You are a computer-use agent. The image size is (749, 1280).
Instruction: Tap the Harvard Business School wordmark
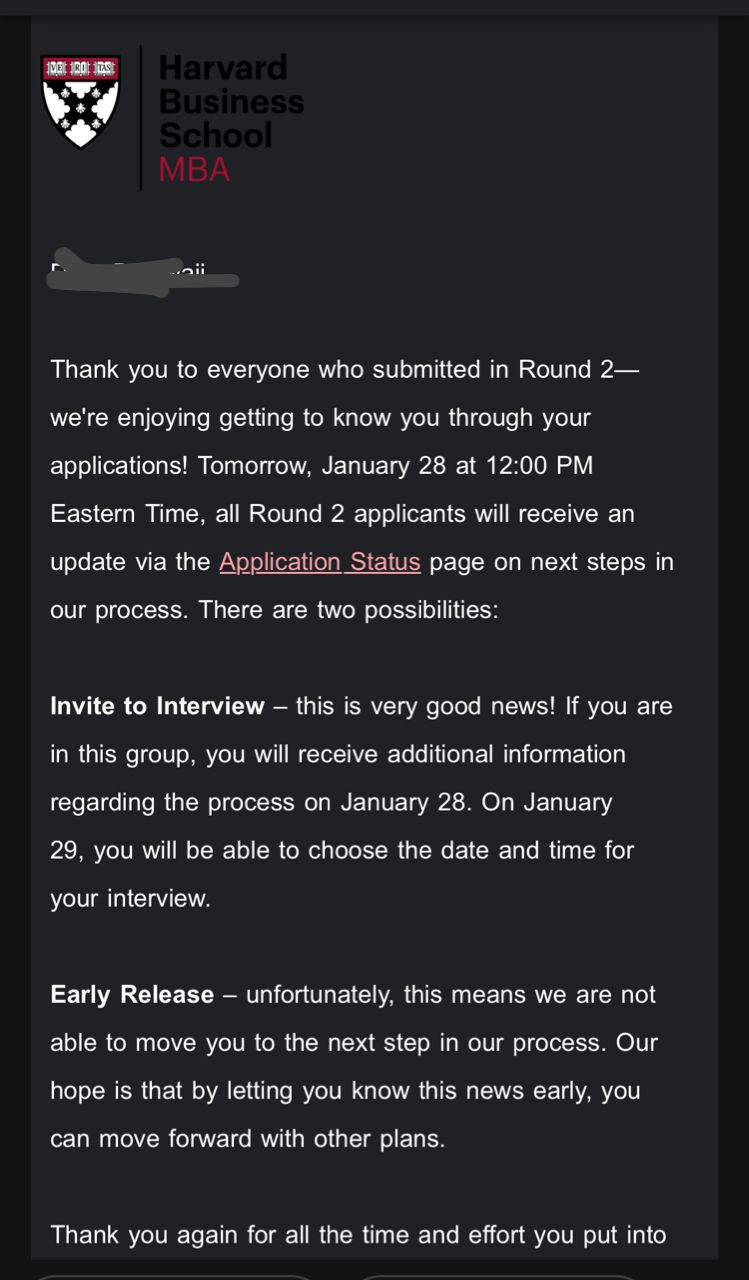231,101
